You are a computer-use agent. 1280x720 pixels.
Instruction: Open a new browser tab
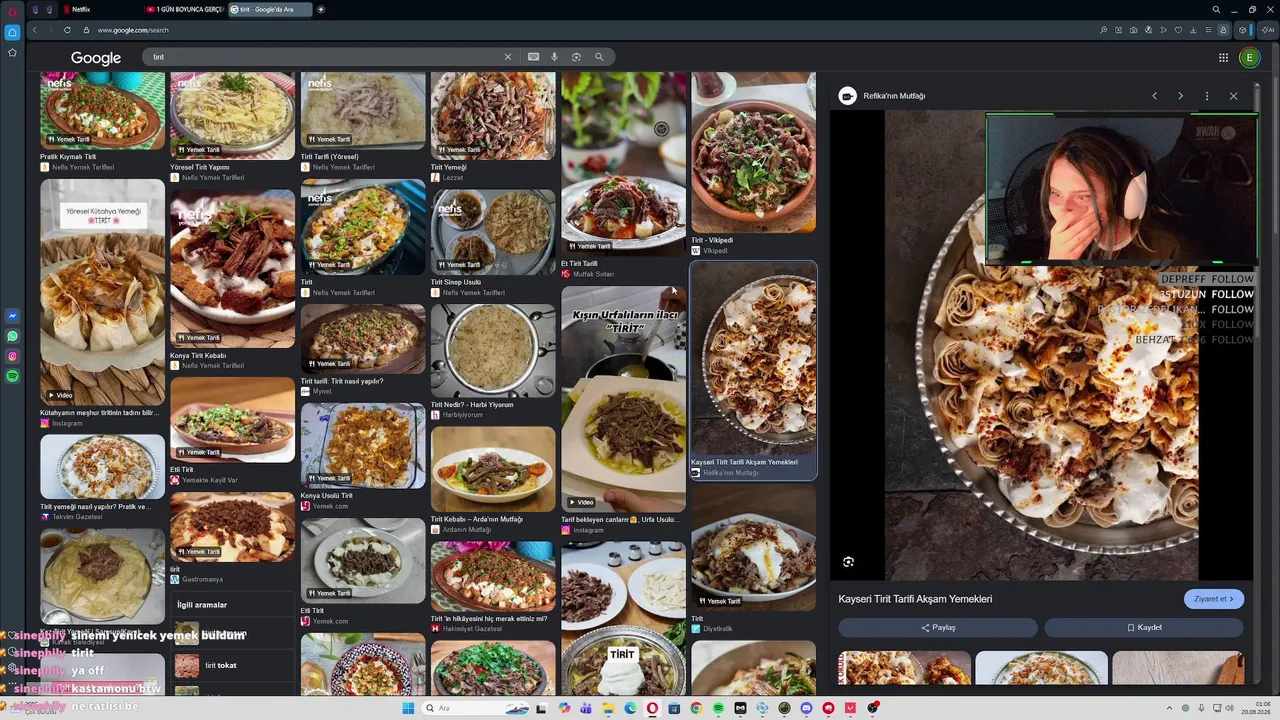[321, 9]
